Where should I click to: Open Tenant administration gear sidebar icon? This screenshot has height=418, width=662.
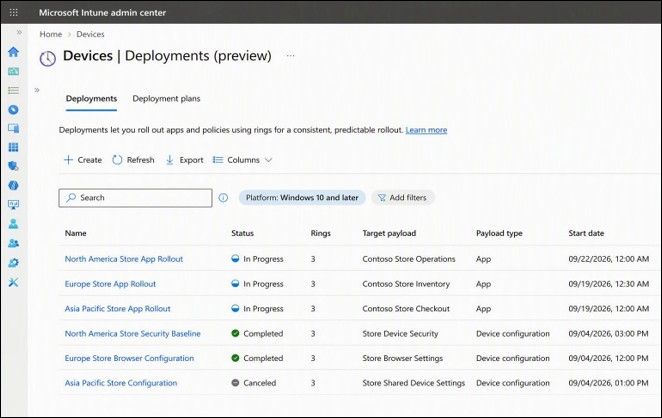tap(14, 263)
